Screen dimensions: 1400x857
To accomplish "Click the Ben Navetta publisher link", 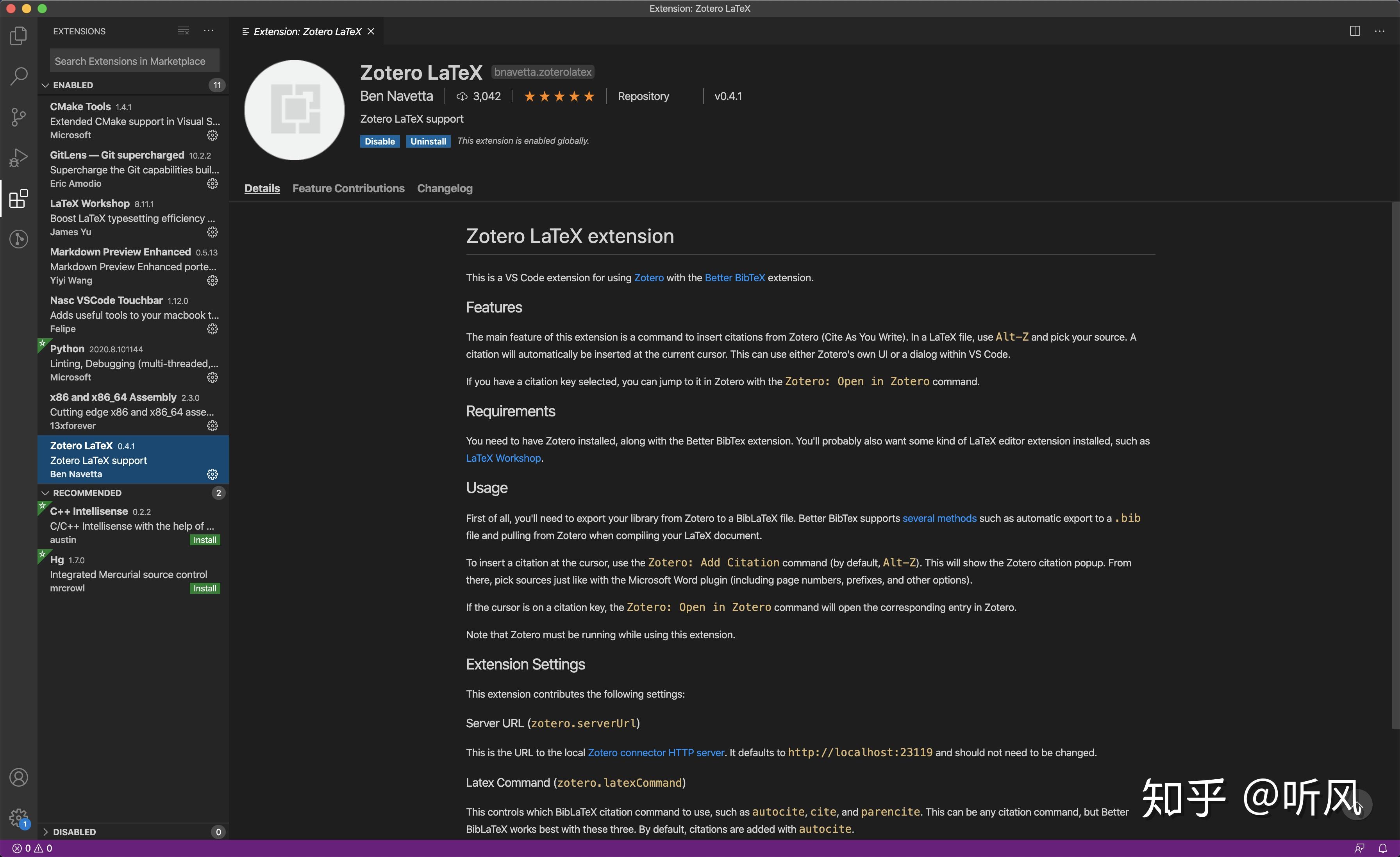I will [x=396, y=96].
